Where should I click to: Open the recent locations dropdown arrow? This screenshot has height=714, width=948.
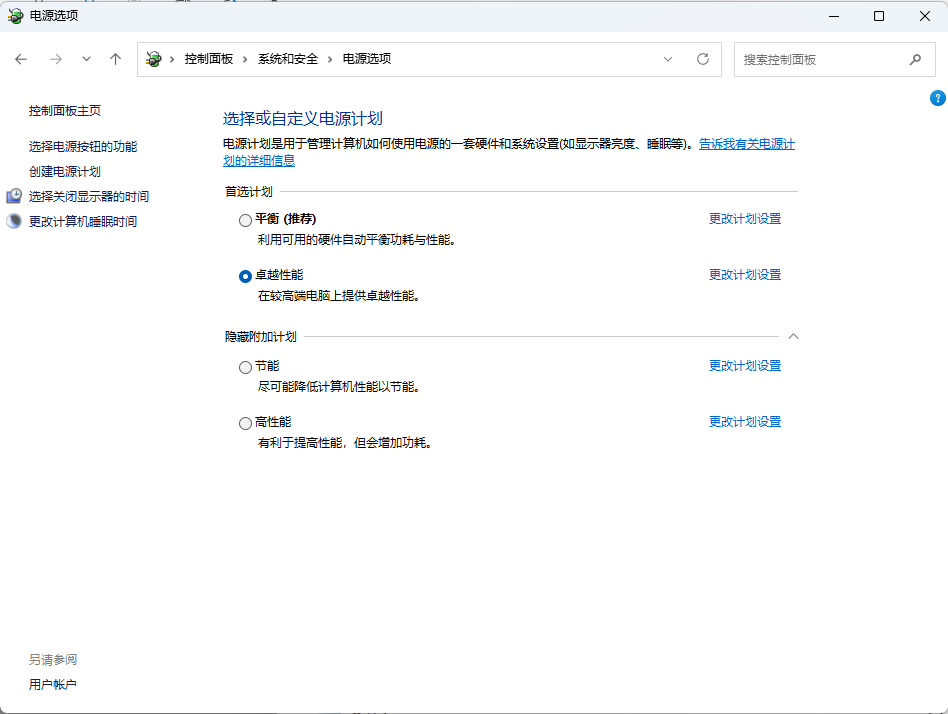click(x=86, y=59)
